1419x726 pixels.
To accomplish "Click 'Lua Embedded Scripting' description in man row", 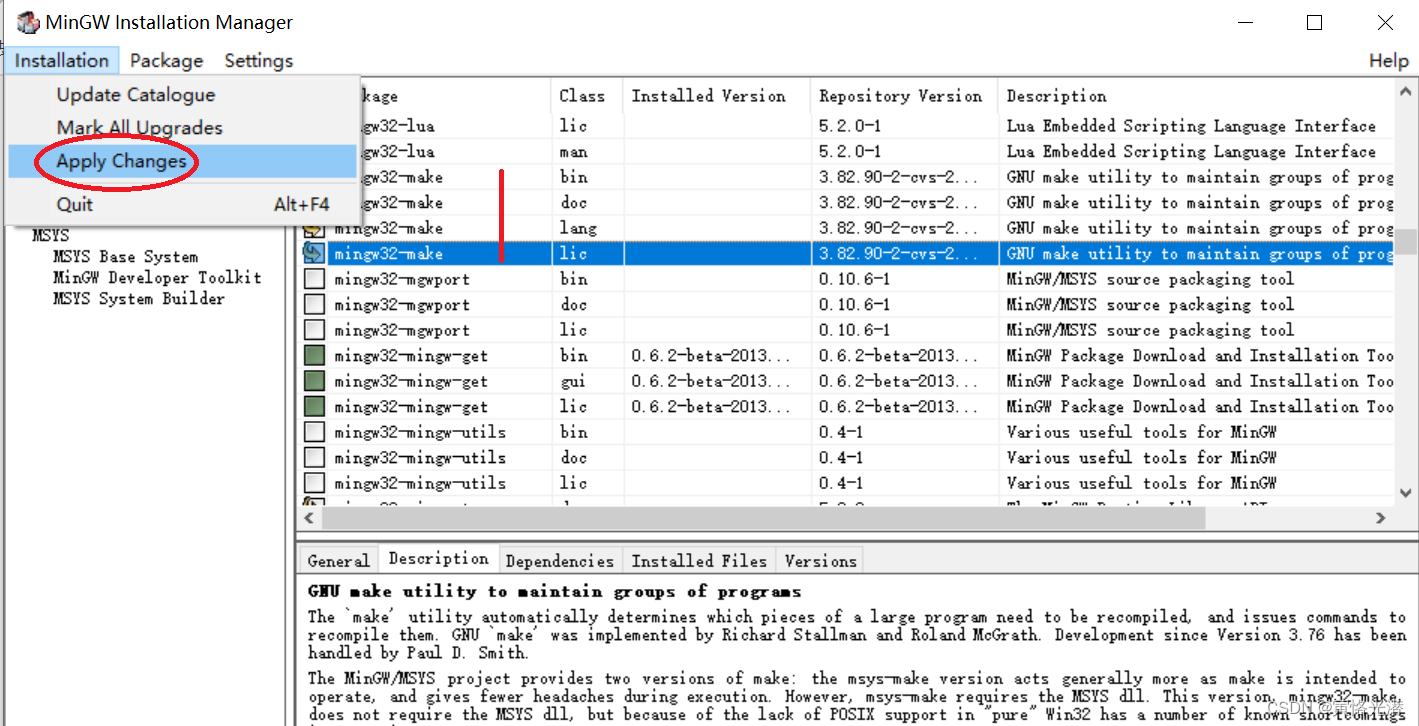I will point(1191,152).
